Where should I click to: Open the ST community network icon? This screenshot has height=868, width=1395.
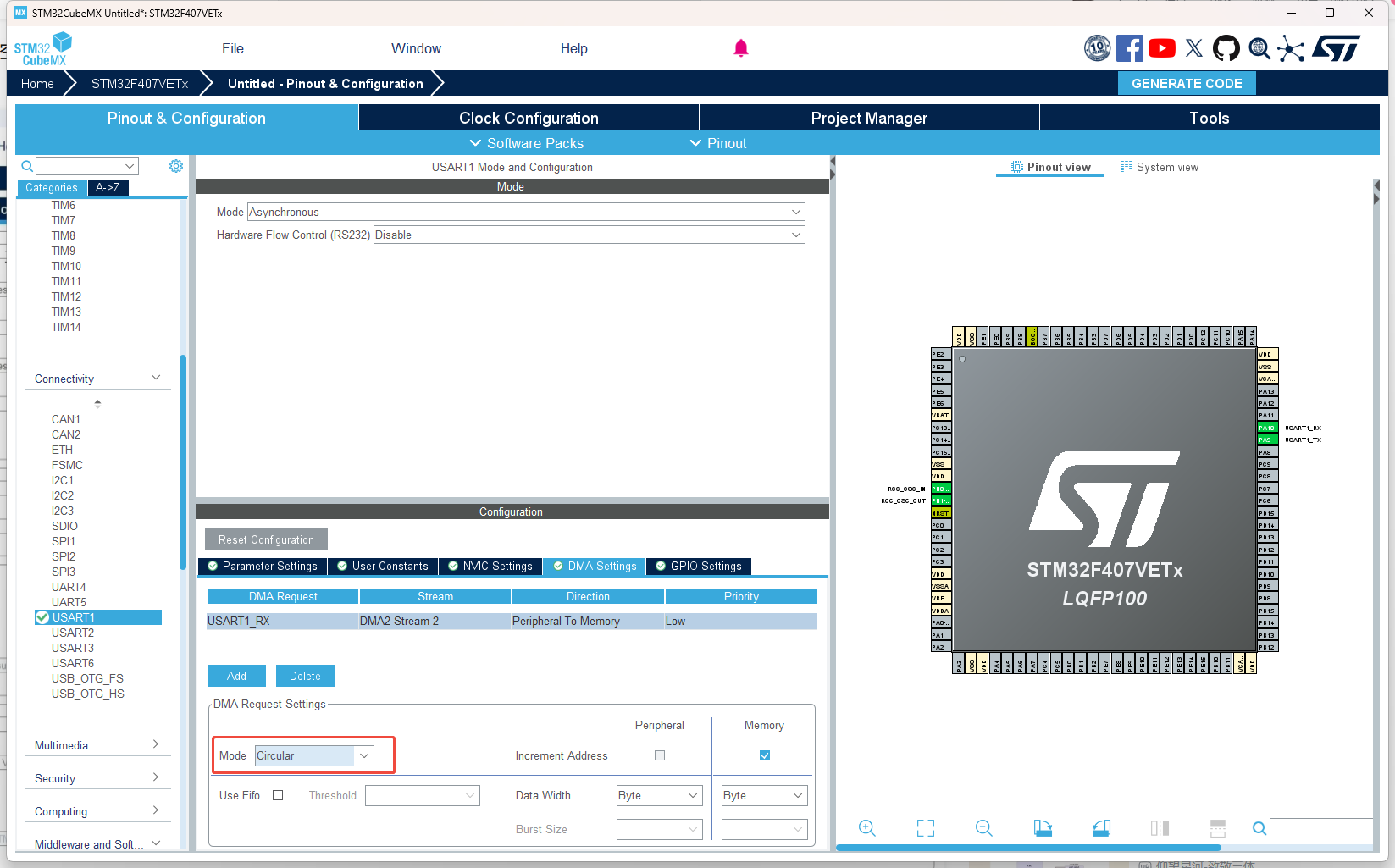coord(1291,48)
